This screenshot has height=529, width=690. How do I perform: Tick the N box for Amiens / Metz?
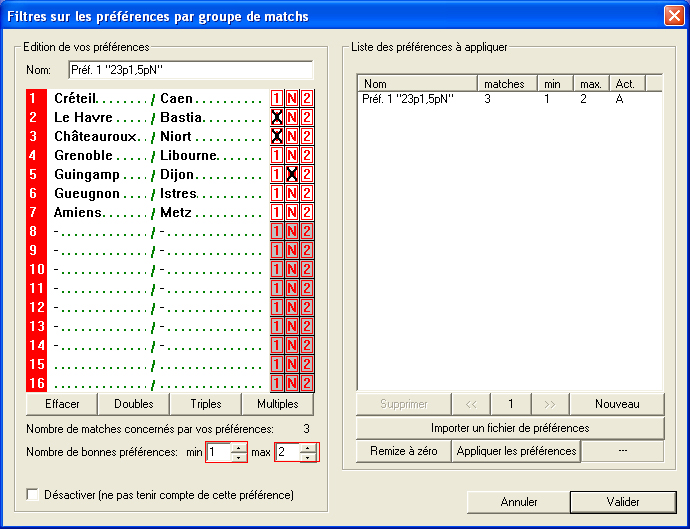pyautogui.click(x=292, y=212)
